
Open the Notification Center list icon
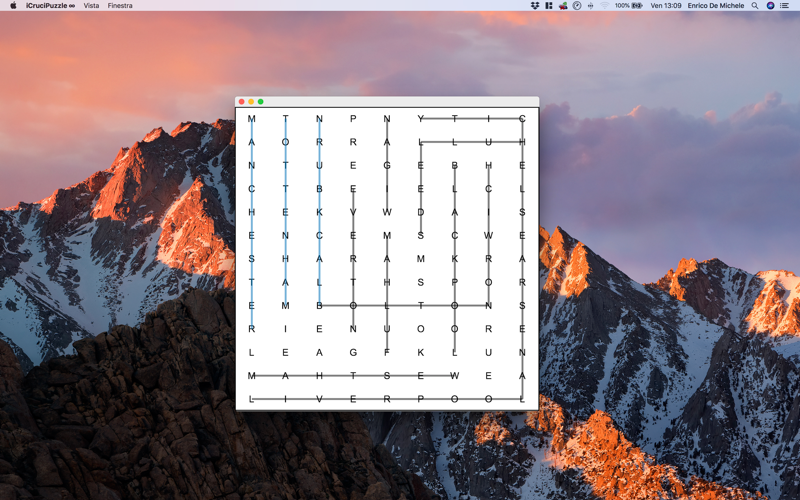[x=785, y=6]
